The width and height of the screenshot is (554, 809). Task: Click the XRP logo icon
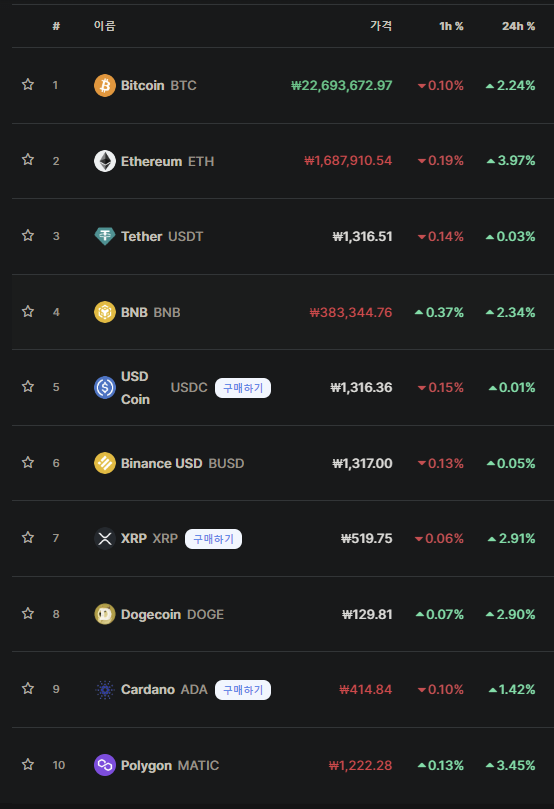click(x=105, y=539)
